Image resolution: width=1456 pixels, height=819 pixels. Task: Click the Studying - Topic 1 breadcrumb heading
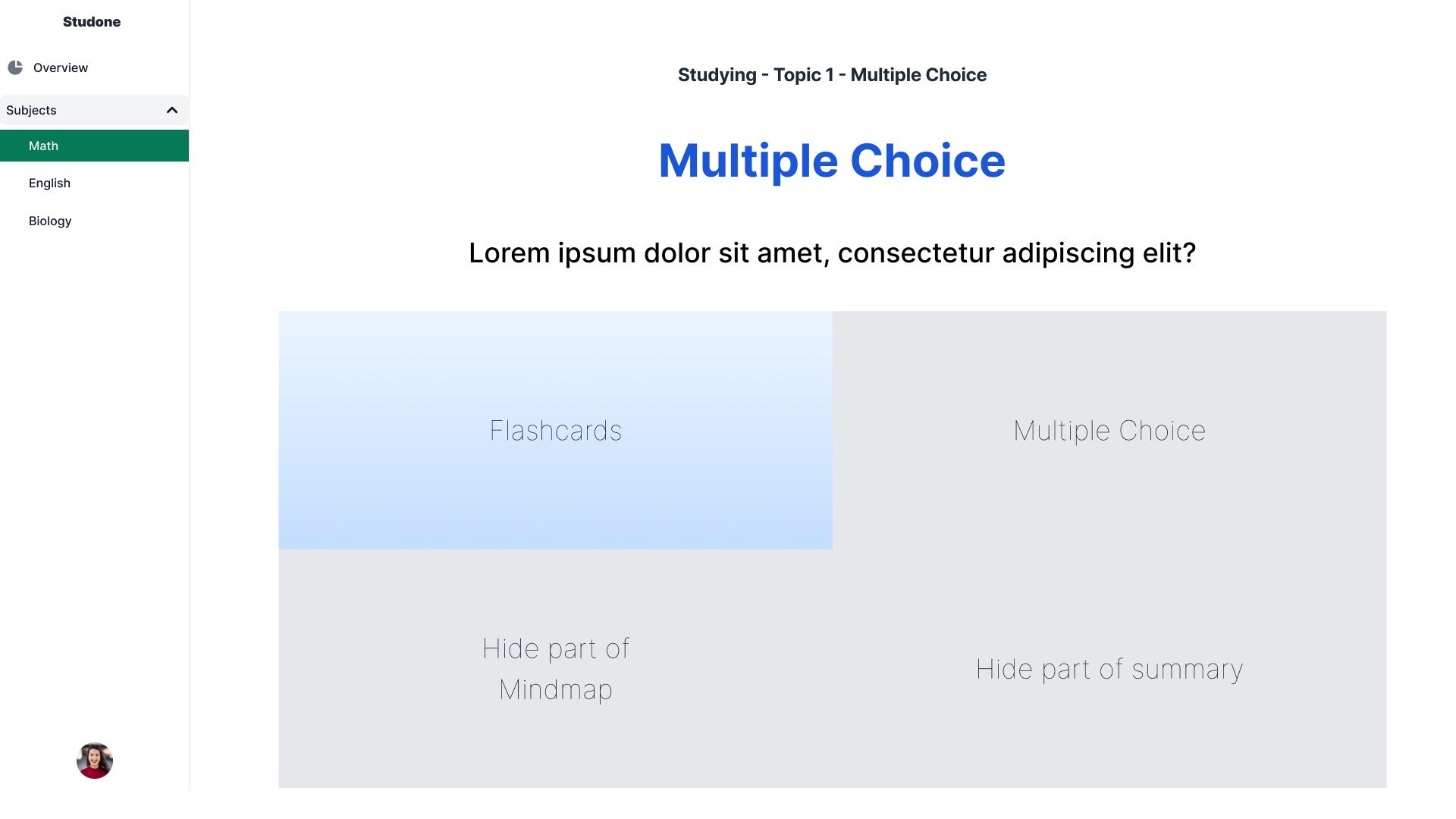[x=832, y=75]
